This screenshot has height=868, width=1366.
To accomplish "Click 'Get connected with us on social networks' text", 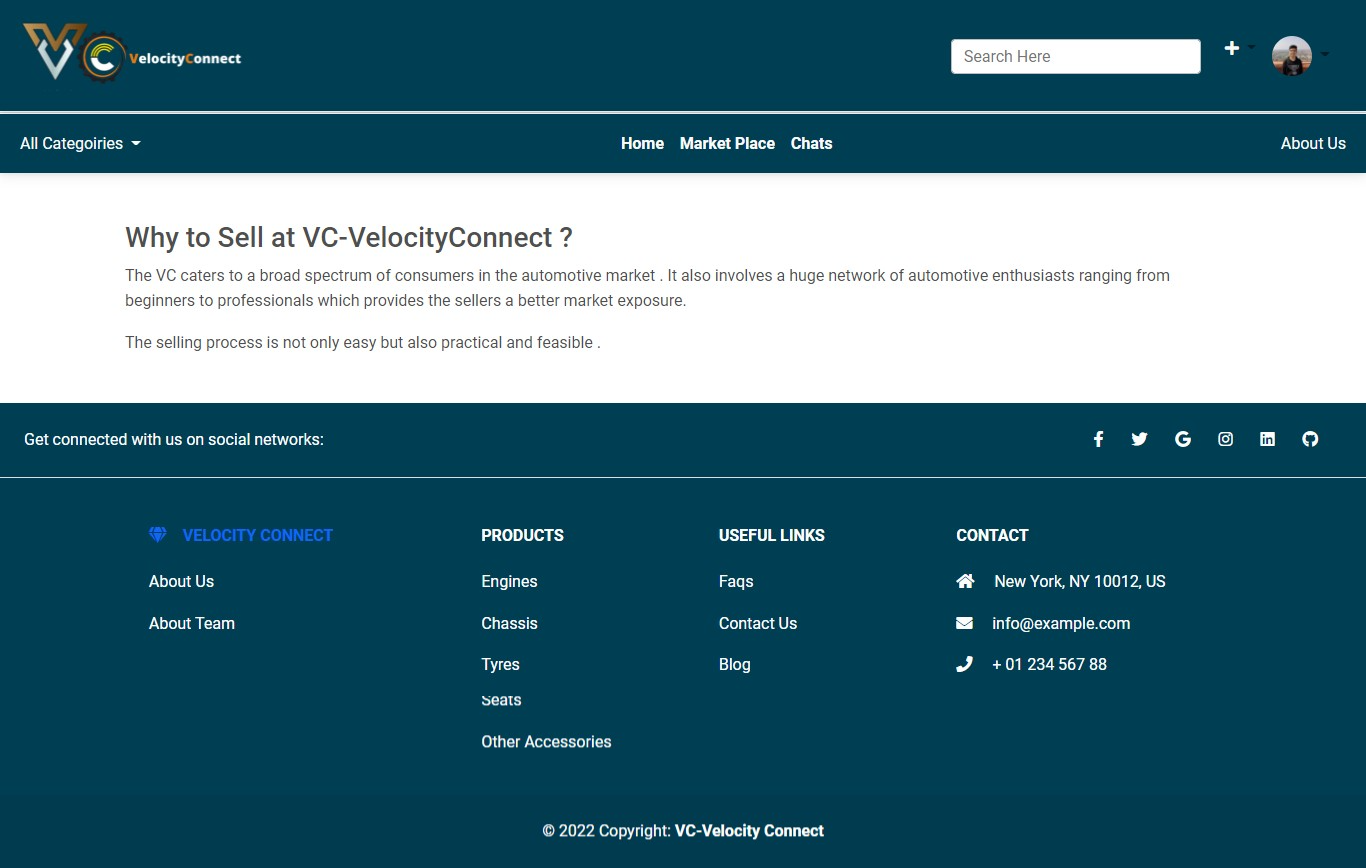I will 174,439.
